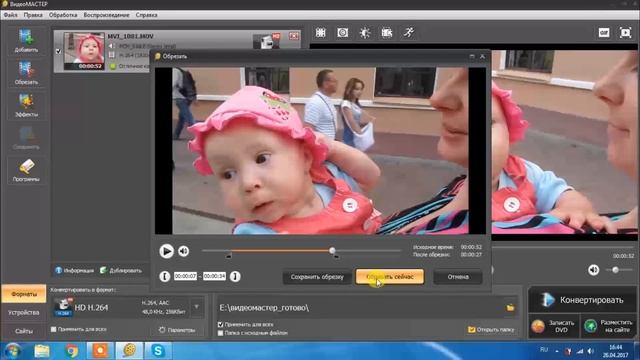640x360 pixels.
Task: Uncheck the MVI video file checkbox
Action: (x=58, y=51)
